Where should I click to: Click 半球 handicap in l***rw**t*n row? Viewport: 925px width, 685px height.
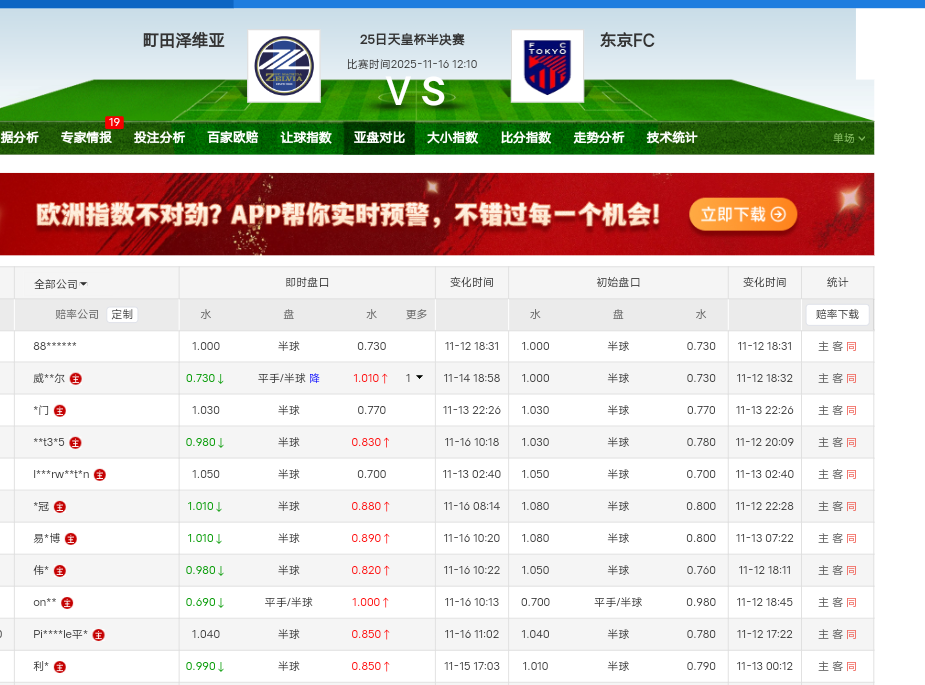click(289, 475)
